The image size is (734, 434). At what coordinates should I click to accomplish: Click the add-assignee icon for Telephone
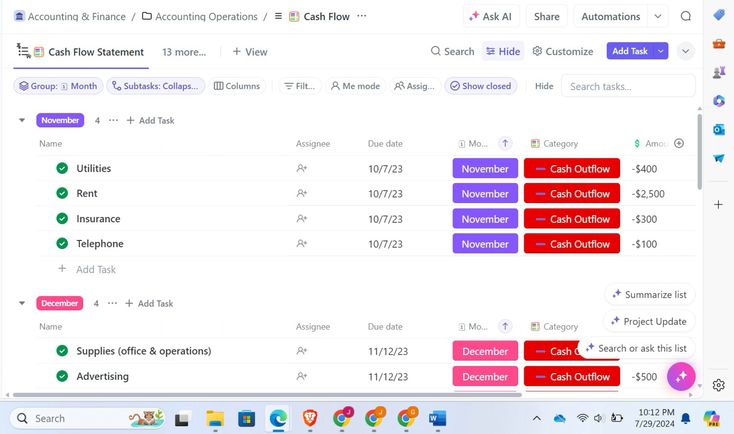pos(302,243)
